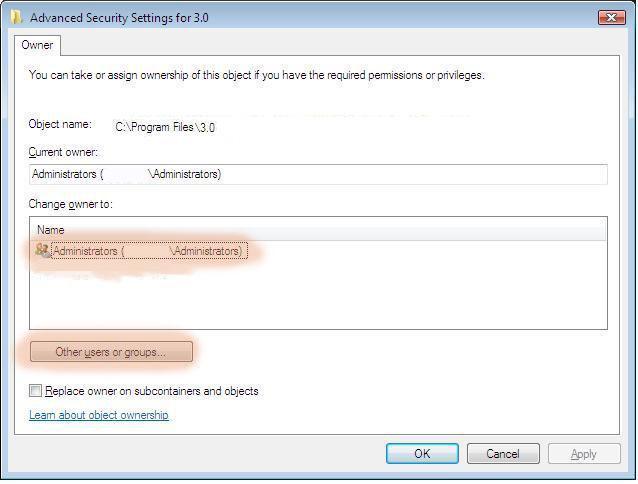Dismiss the dialog with Cancel
The height and width of the screenshot is (484, 638).
[503, 453]
